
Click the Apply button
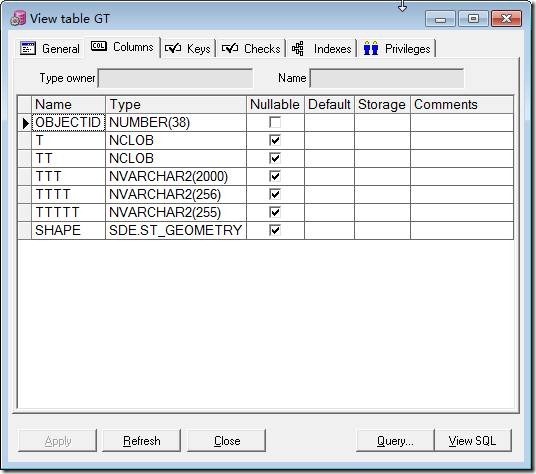pos(57,441)
